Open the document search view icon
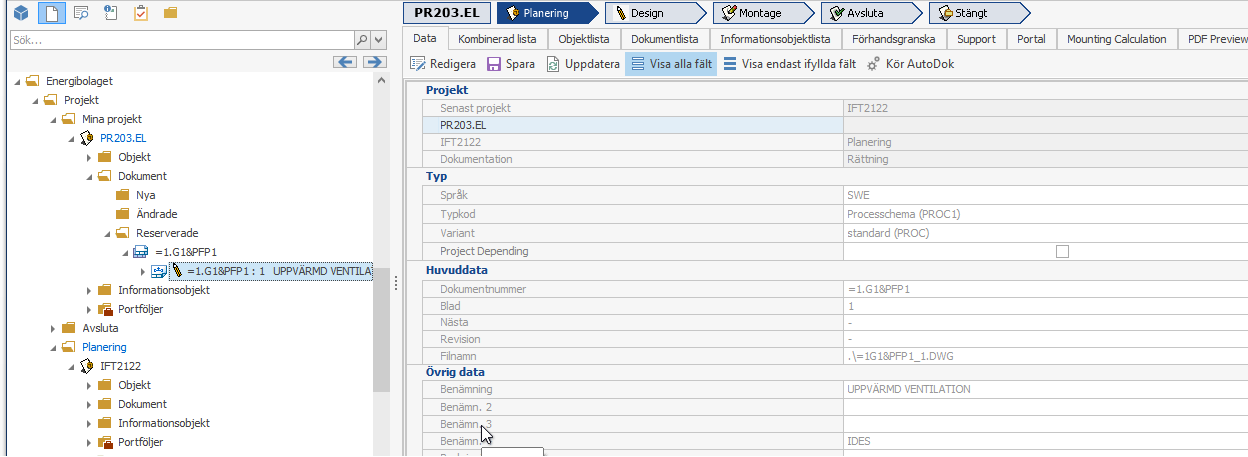1248x457 pixels. [x=81, y=13]
